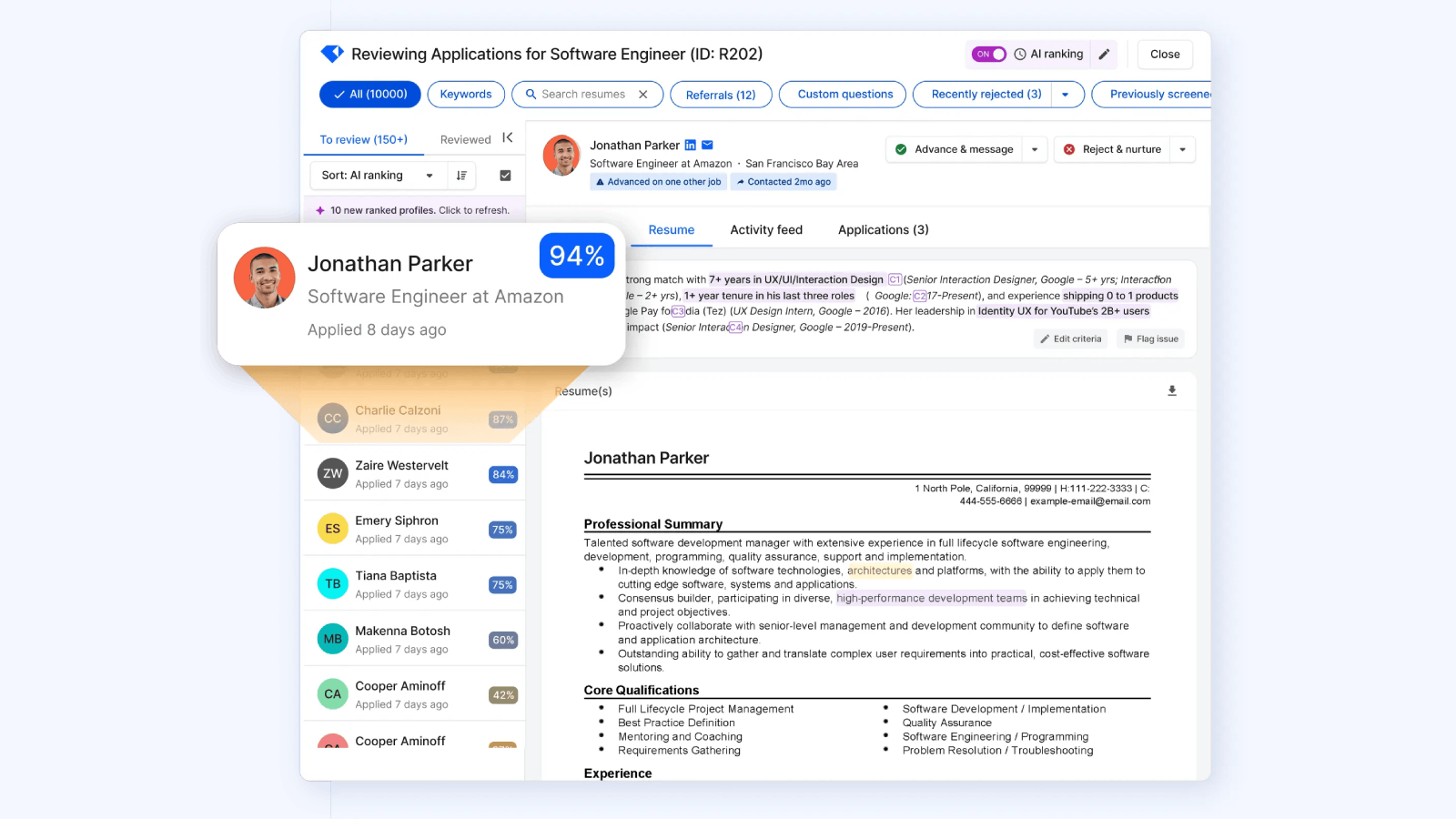Expand the Recently rejected dropdown arrow
Viewport: 1456px width, 819px height.
tap(1067, 94)
